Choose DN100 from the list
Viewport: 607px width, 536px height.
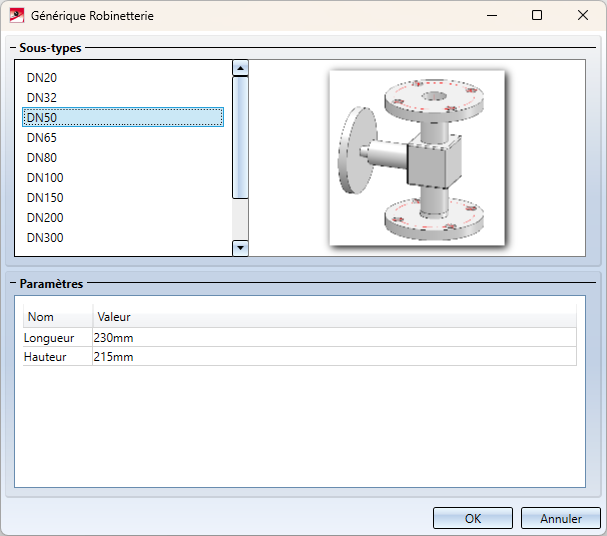[x=45, y=178]
